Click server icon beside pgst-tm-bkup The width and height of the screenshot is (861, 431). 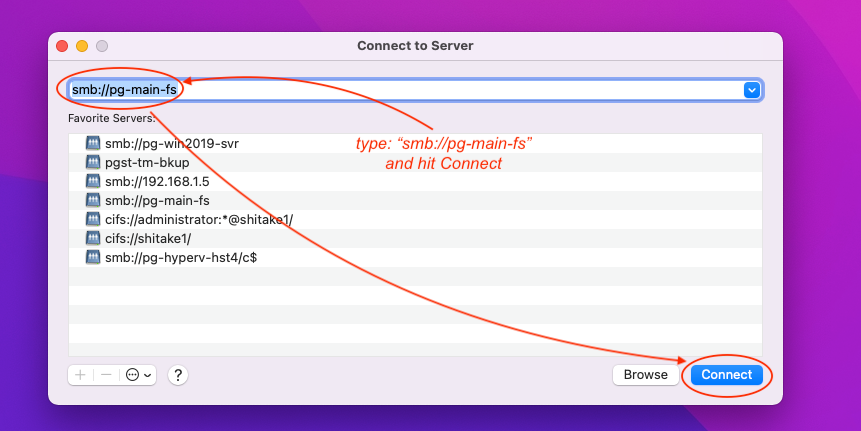pos(93,162)
